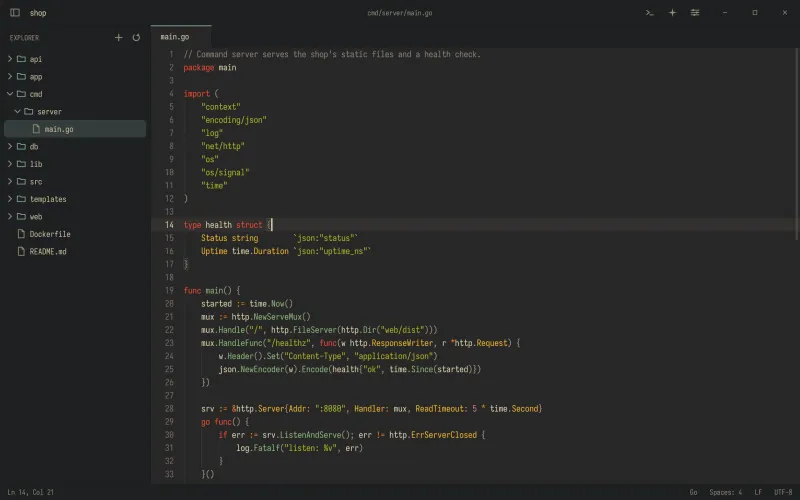
Task: Click the "net/http" import text
Action: [223, 146]
